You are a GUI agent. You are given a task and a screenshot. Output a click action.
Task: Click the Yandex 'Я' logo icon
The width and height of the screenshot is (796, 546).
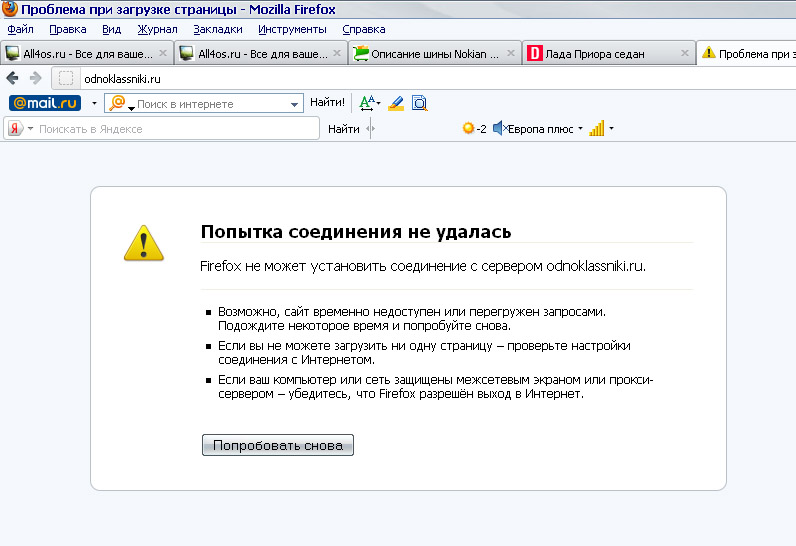click(15, 129)
